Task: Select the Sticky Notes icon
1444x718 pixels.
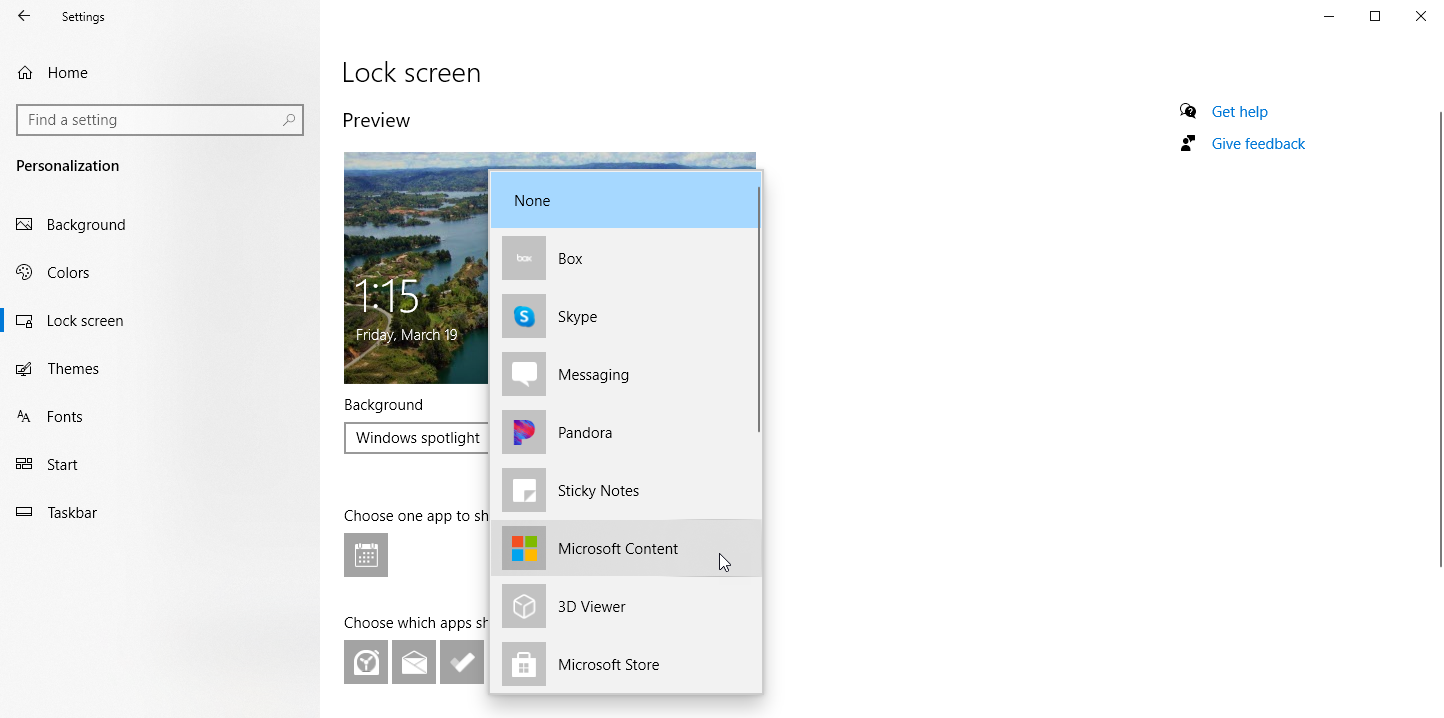Action: 524,490
